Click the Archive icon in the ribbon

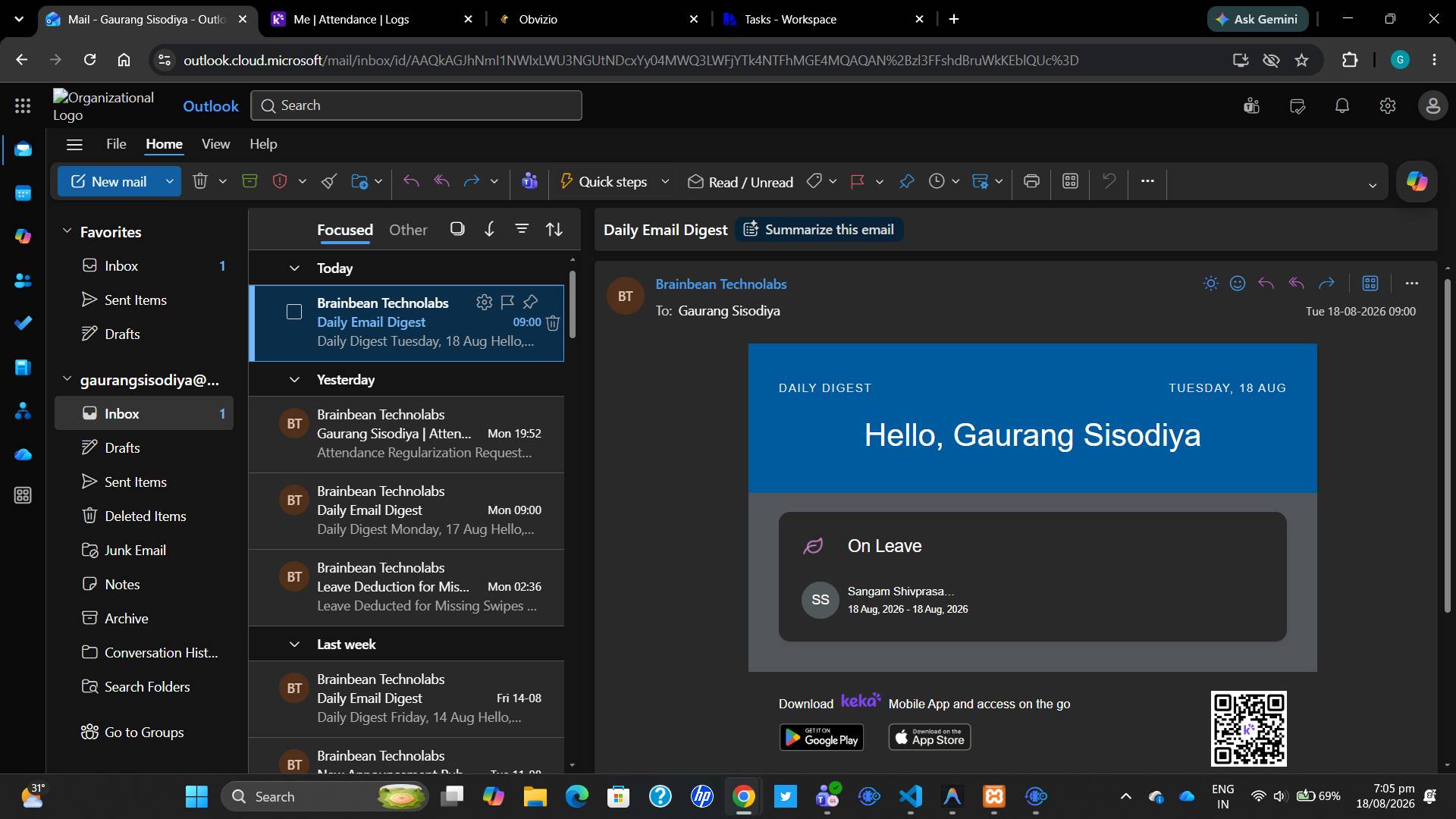249,181
